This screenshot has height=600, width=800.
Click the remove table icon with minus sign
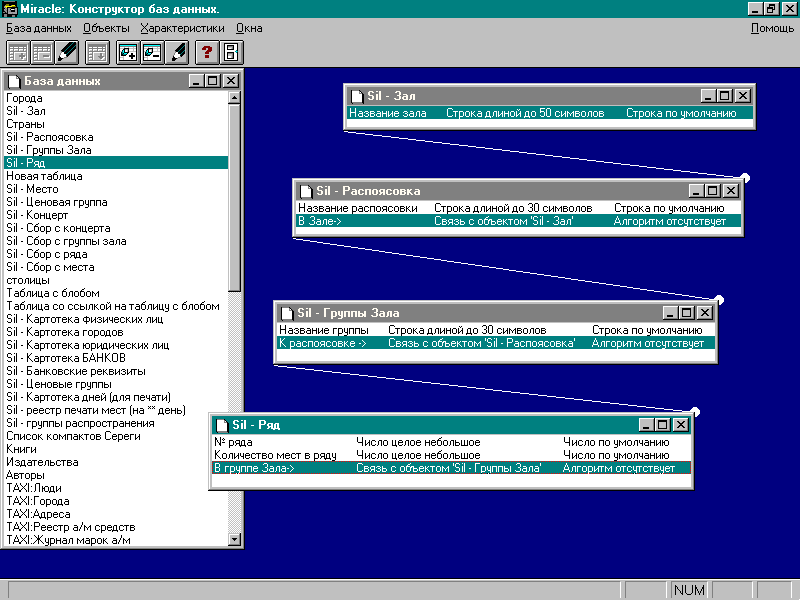click(42, 52)
